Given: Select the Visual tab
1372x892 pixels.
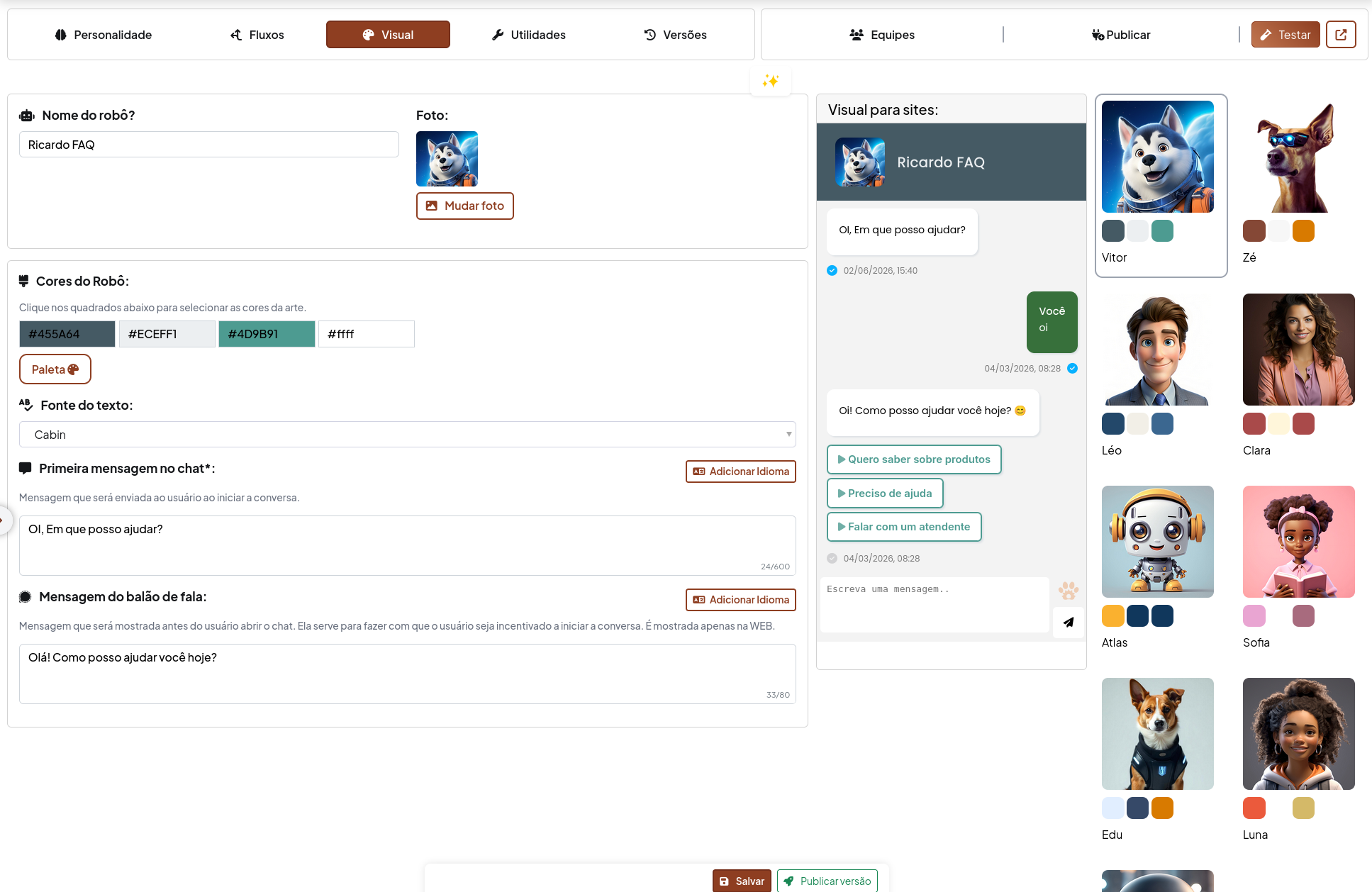Looking at the screenshot, I should point(388,35).
